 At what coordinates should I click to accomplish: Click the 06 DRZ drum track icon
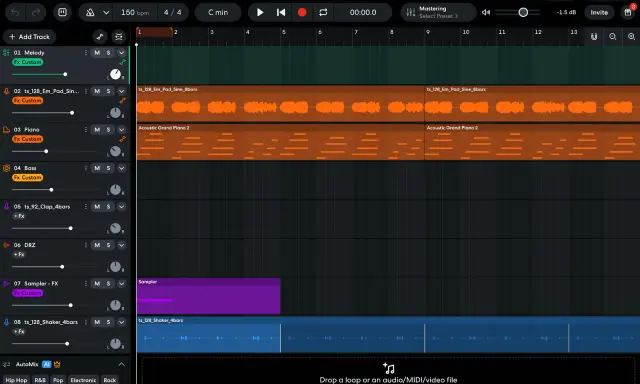point(6,245)
